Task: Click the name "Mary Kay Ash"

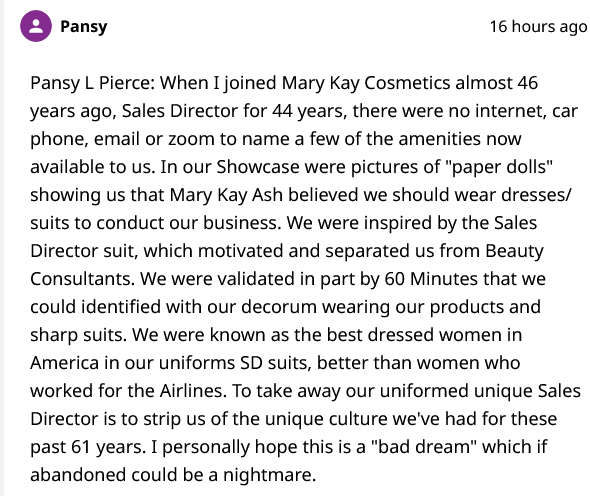Action: pos(226,195)
